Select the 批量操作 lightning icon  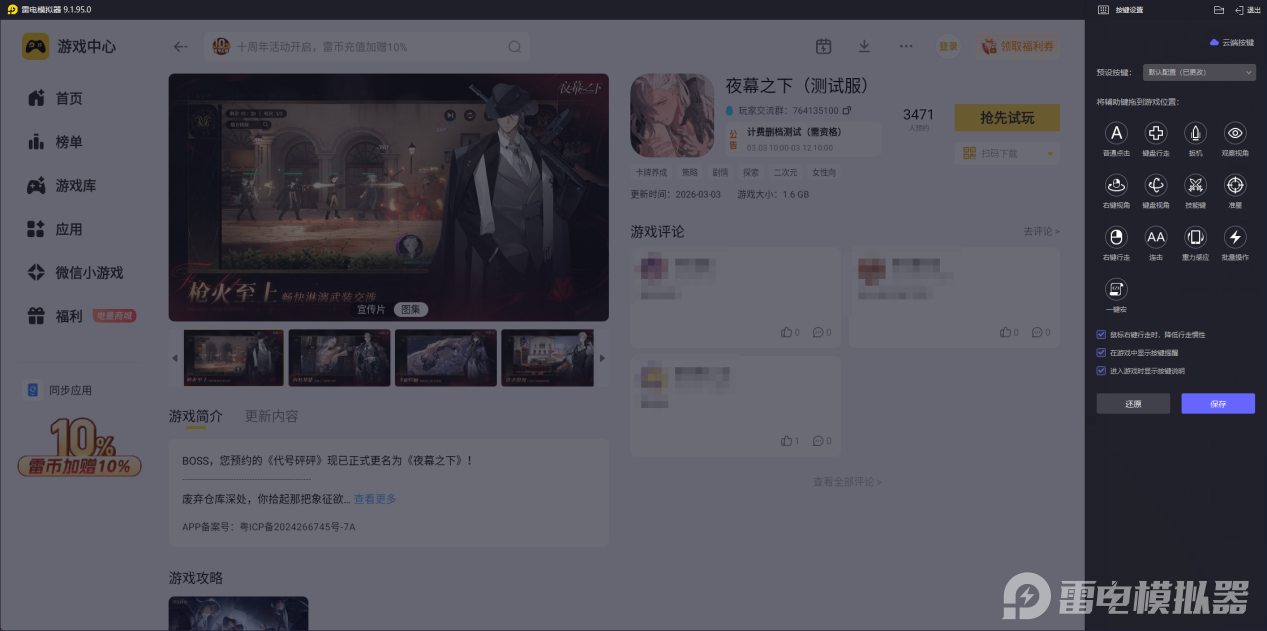[1235, 237]
